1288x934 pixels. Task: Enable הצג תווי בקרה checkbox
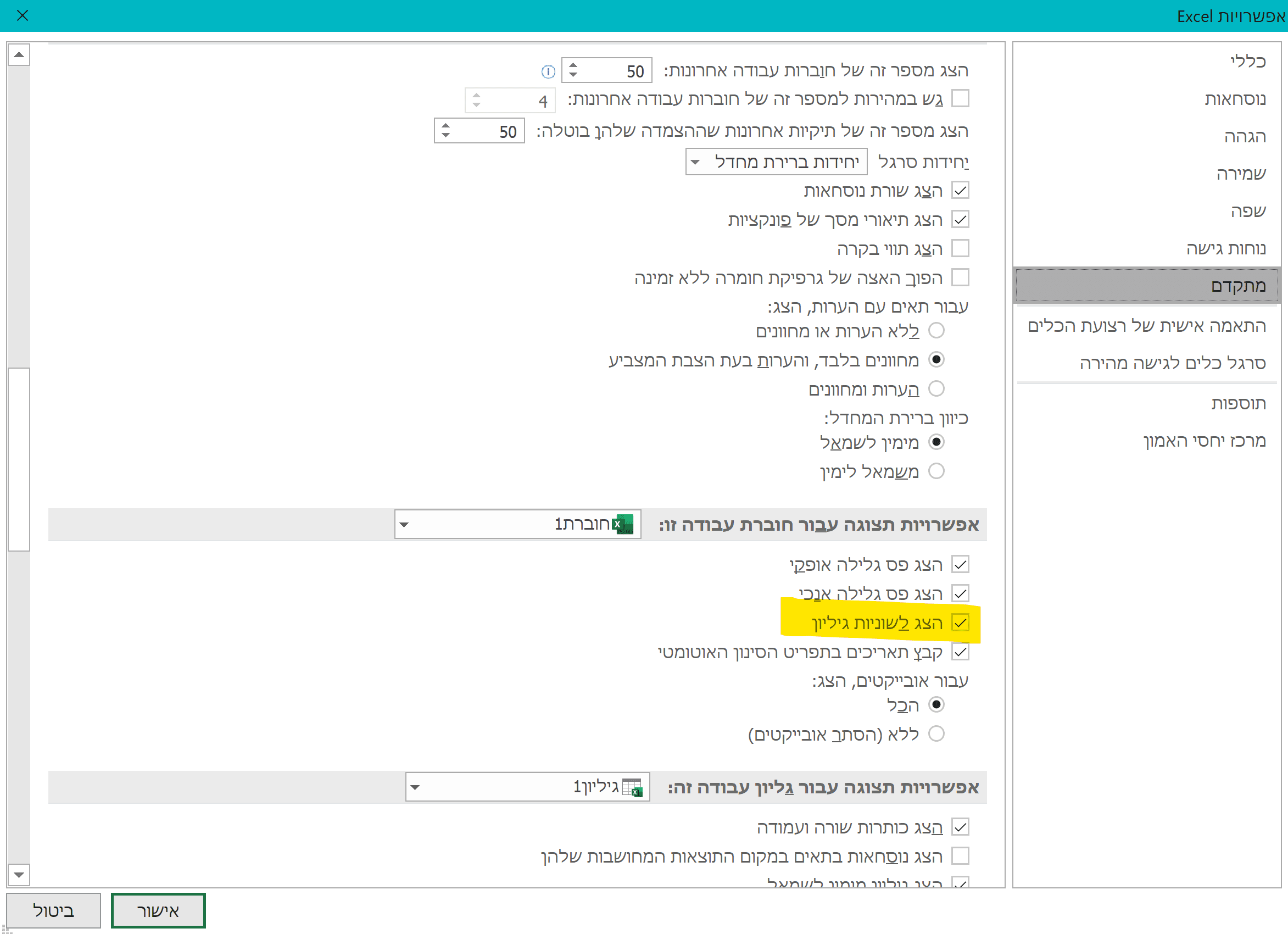point(960,248)
